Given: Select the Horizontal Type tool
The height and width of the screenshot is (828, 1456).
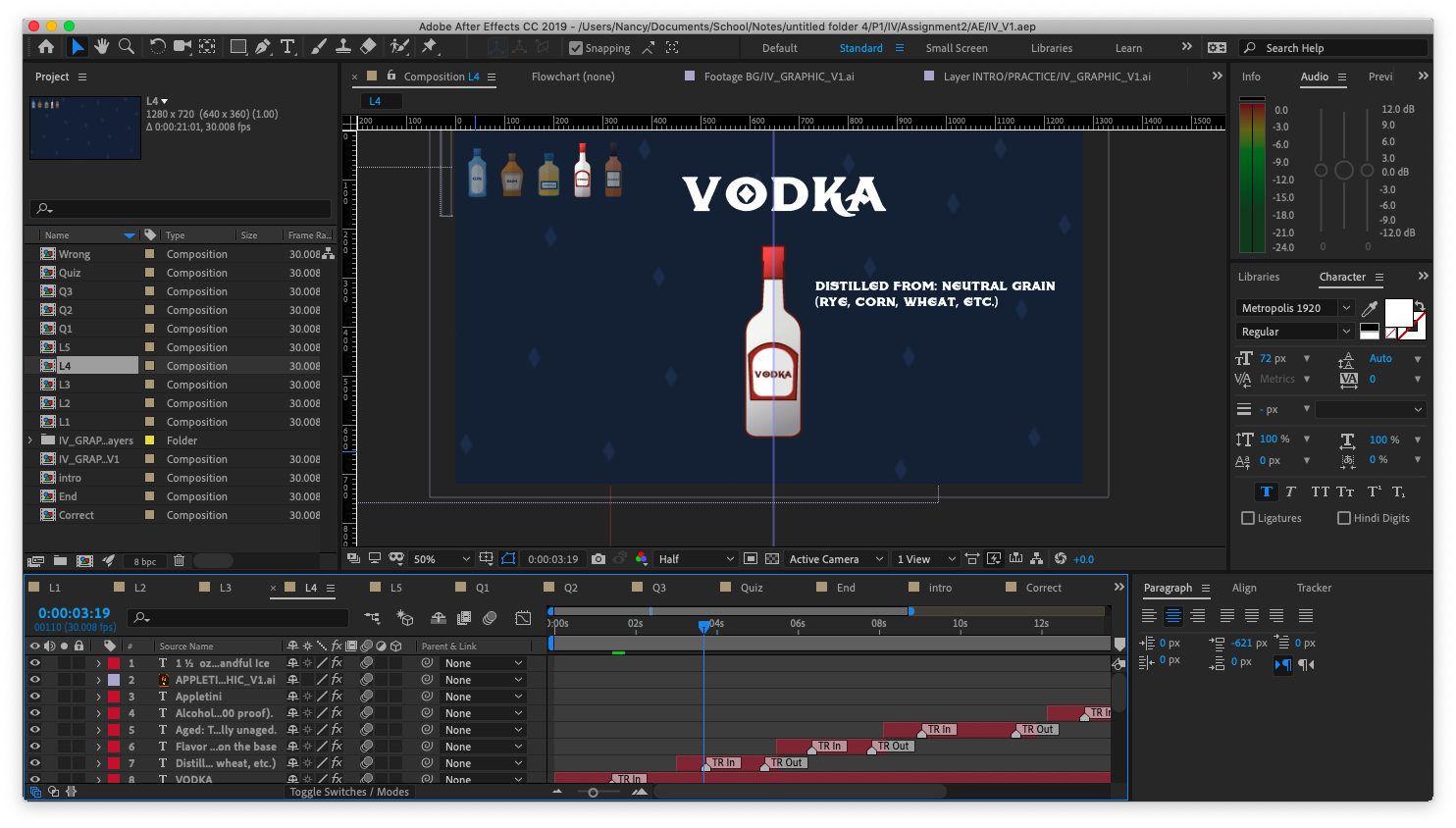Looking at the screenshot, I should tap(287, 46).
